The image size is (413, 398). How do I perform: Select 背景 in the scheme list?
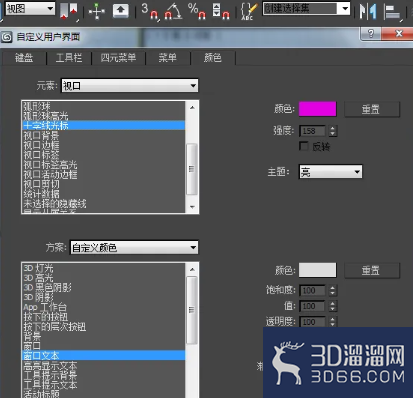[104, 336]
